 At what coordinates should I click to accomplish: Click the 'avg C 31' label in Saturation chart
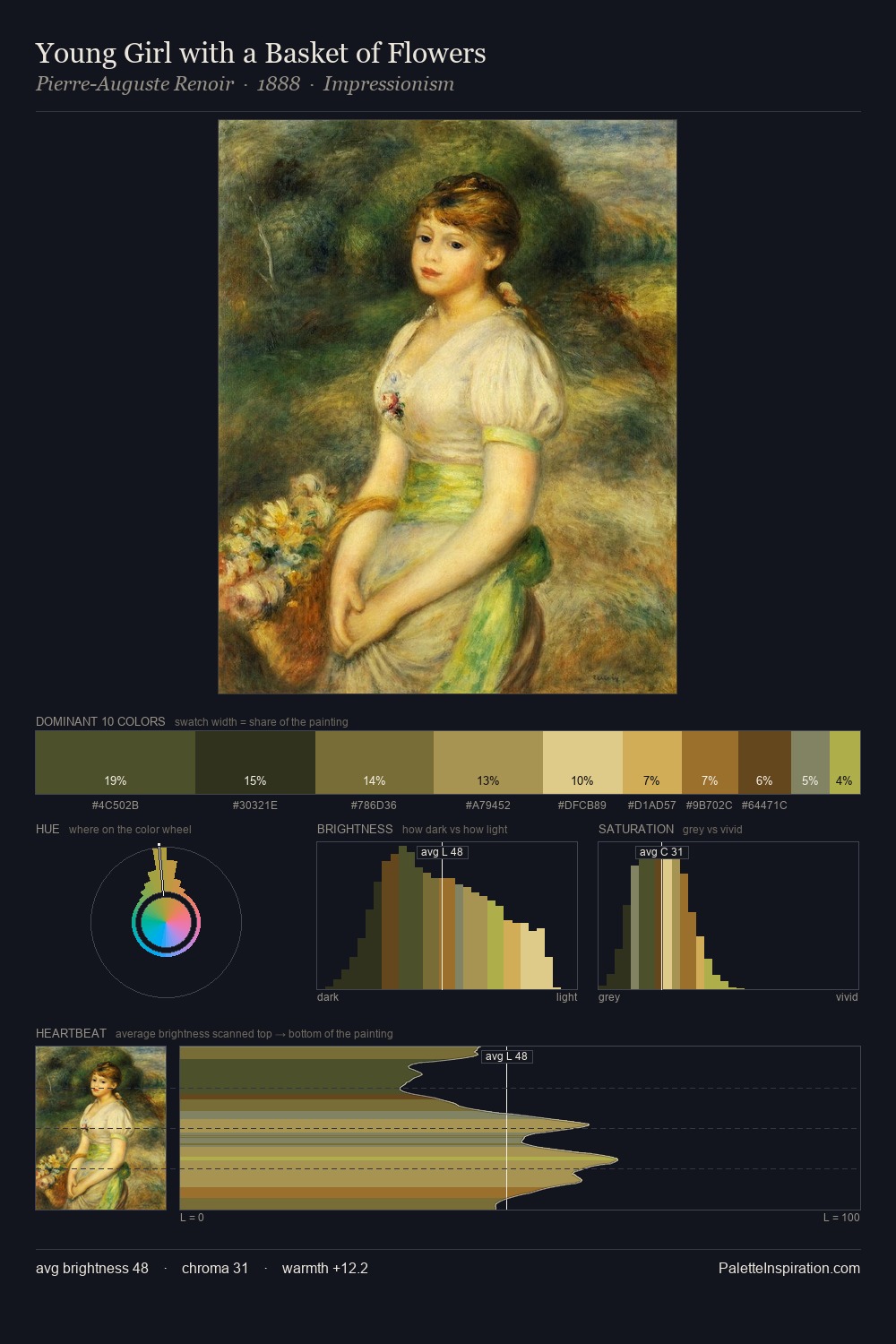tap(661, 852)
